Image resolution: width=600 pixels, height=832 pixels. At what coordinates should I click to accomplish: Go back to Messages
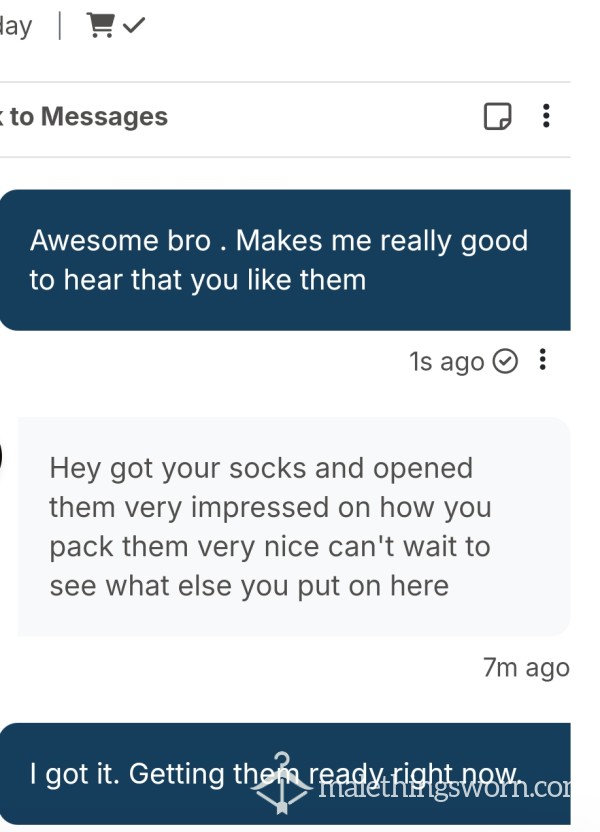point(84,116)
